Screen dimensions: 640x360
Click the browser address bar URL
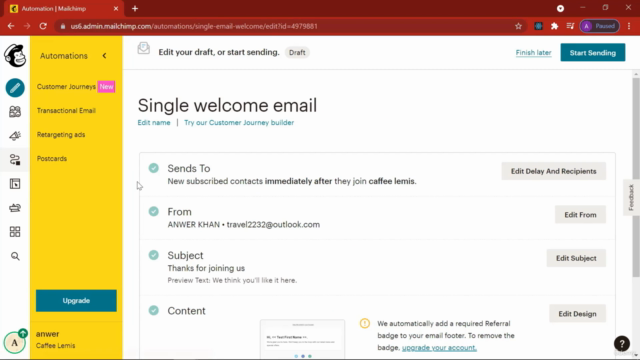pyautogui.click(x=194, y=26)
